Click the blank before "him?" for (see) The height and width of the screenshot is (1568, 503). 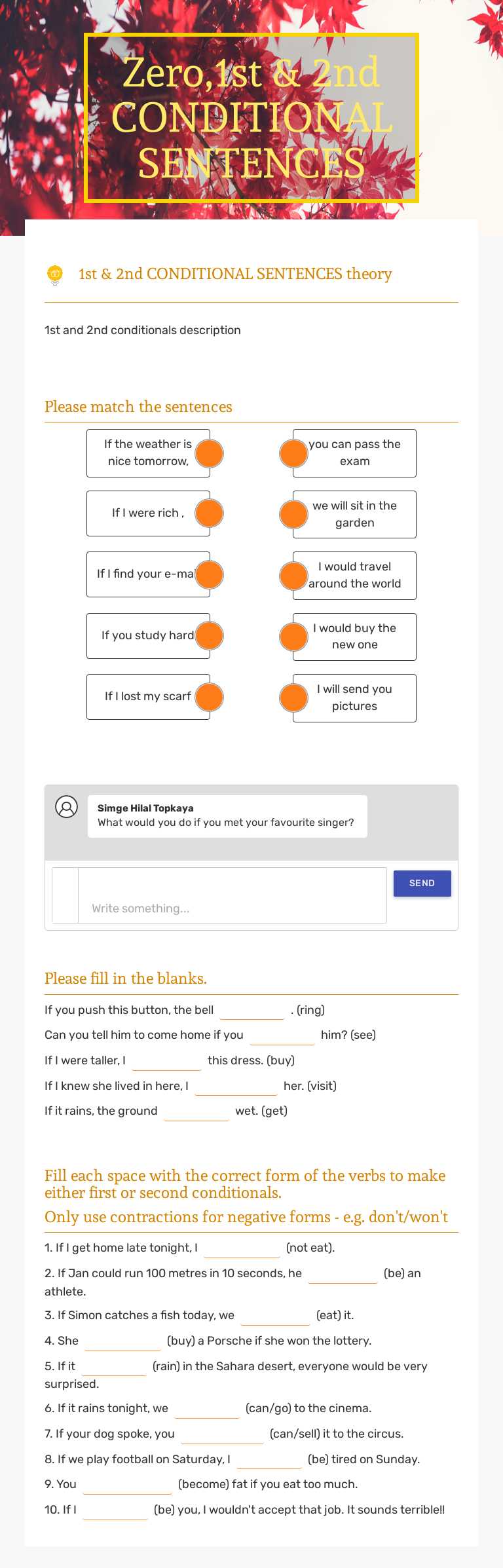283,1035
